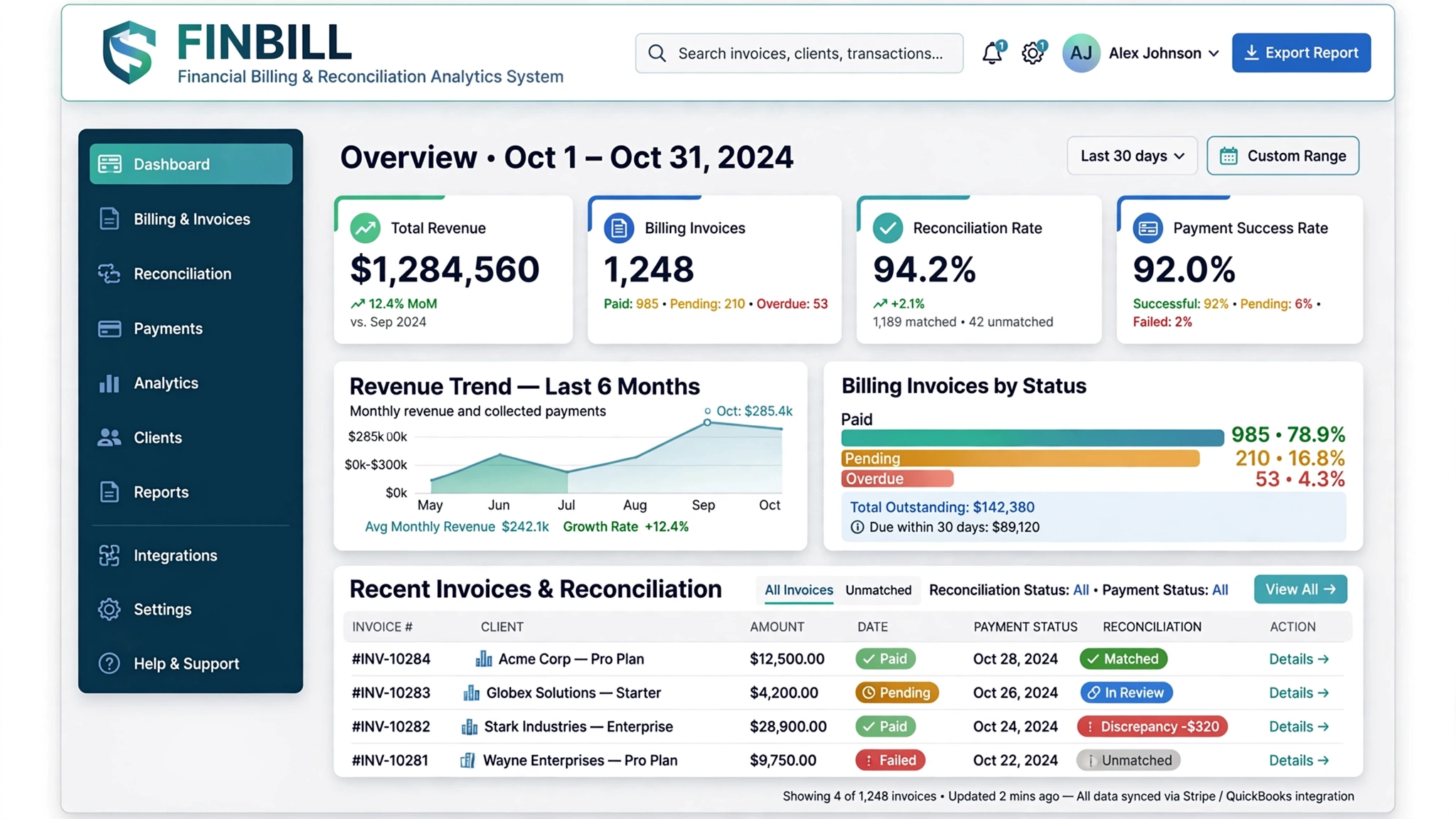Click the Globex Solutions building icon
This screenshot has height=819, width=1456.
(x=471, y=692)
